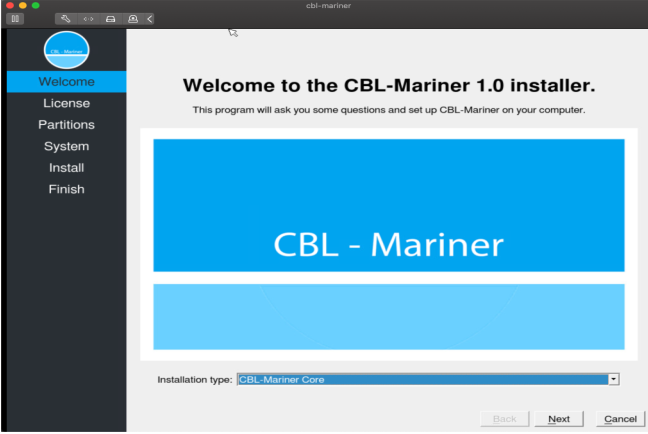Select the Finish step

[67, 189]
